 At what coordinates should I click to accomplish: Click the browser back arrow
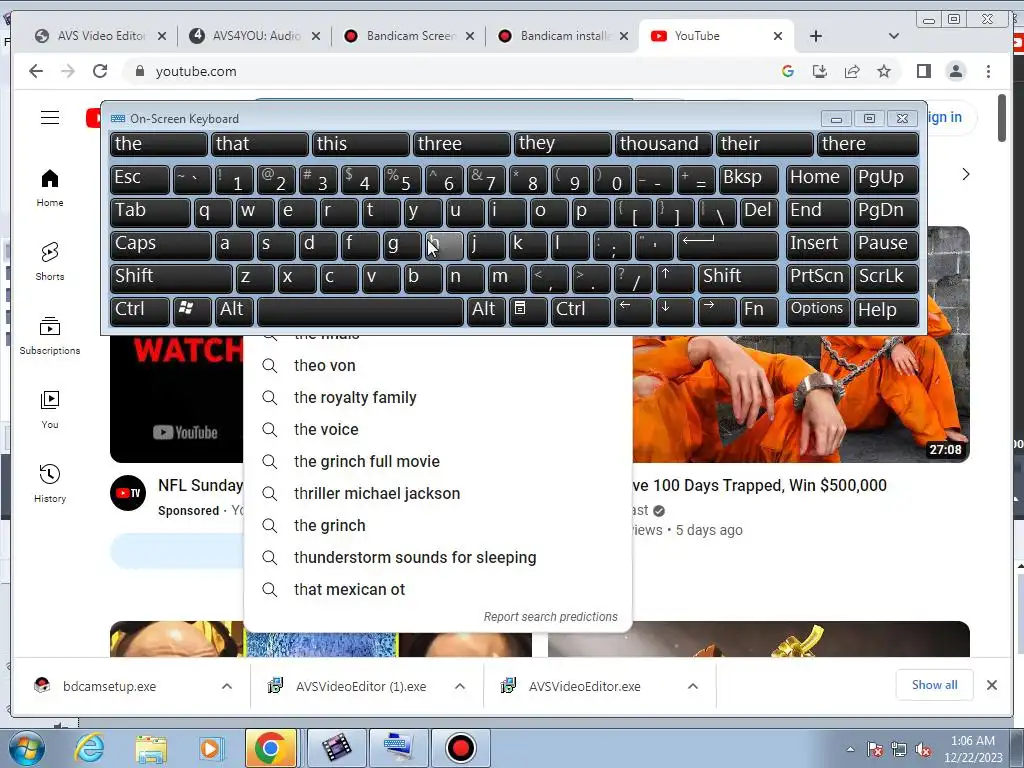36,71
